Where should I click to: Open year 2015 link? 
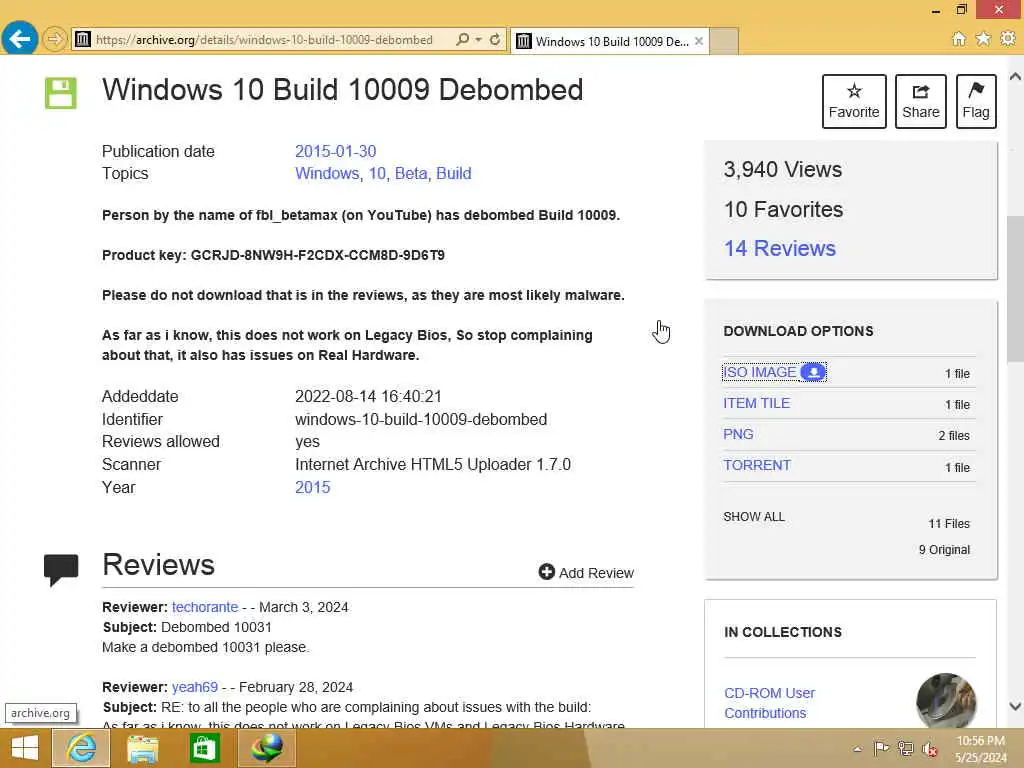[312, 488]
